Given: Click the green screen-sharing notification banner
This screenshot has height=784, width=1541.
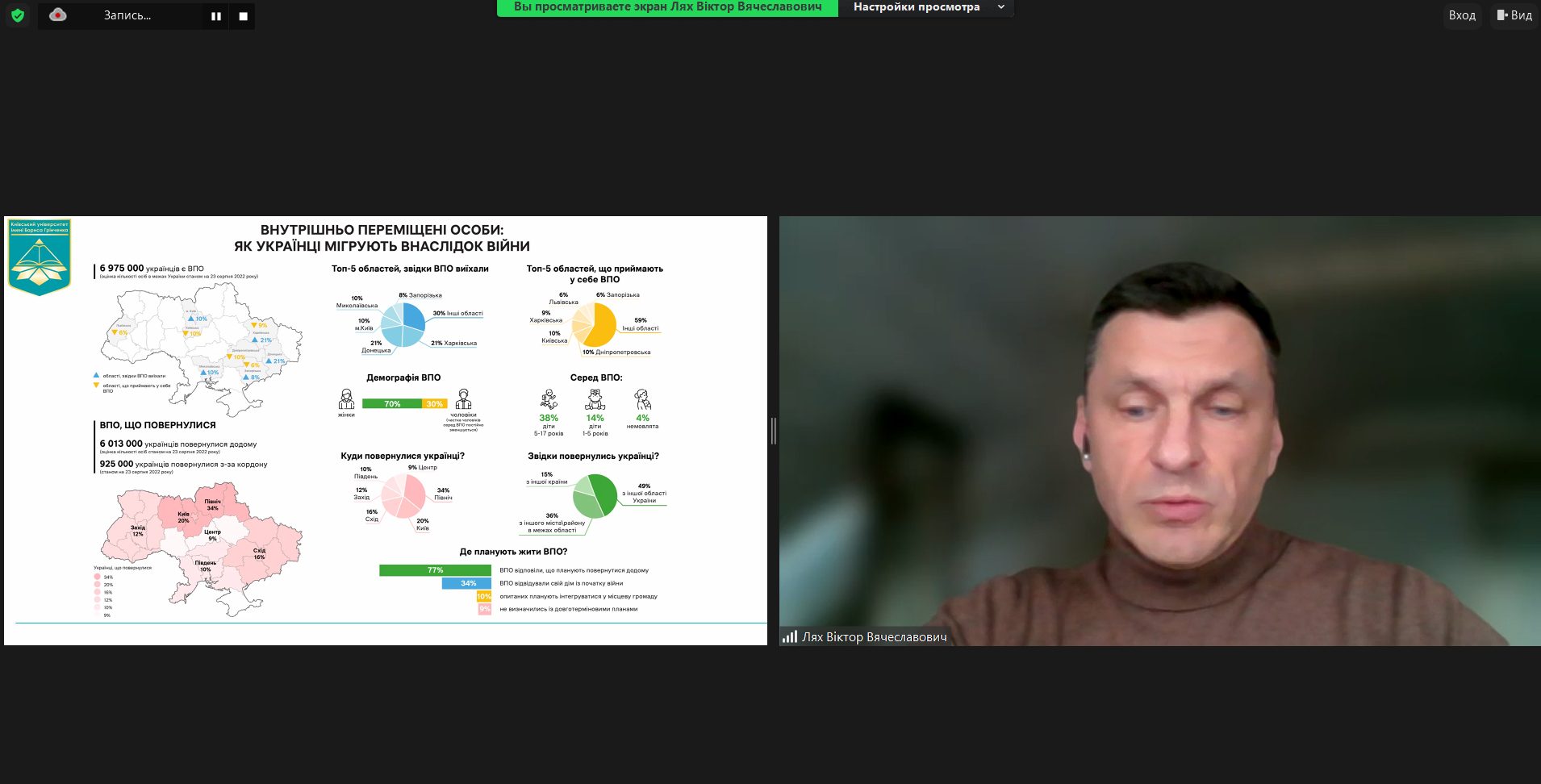Looking at the screenshot, I should tap(667, 7).
